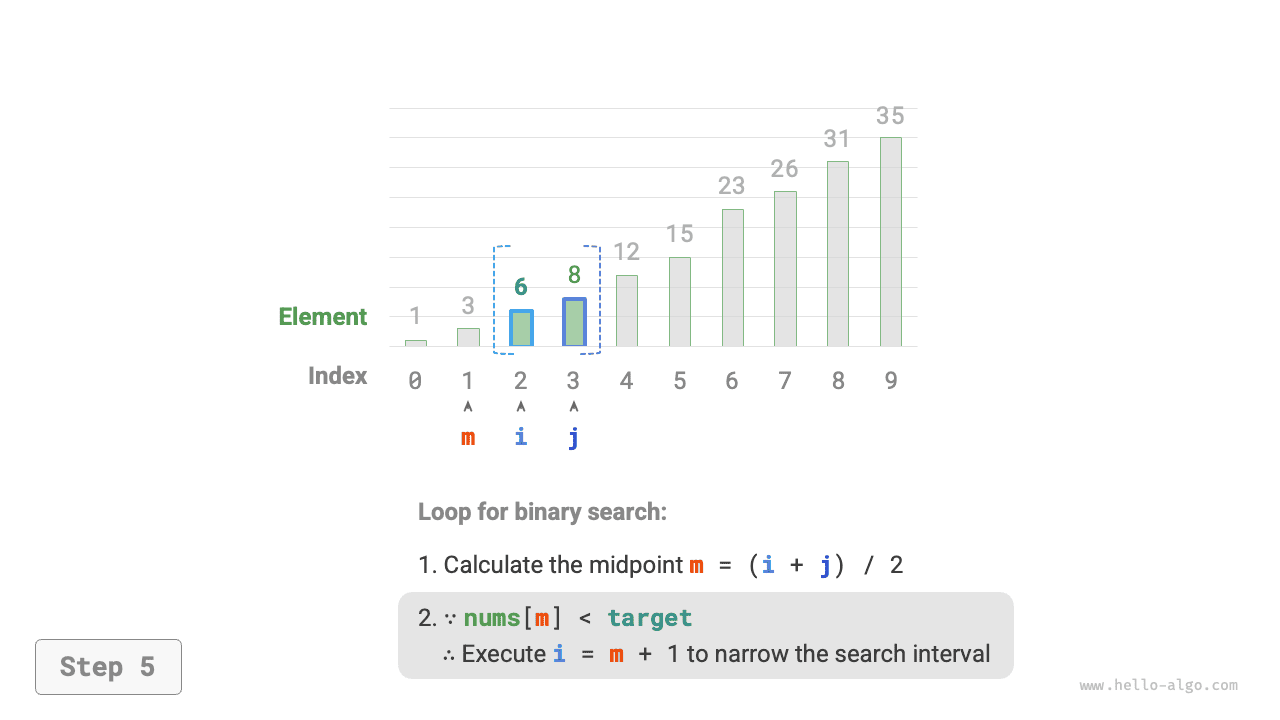Click the bar with value 12
1280x720 pixels.
coord(627,311)
